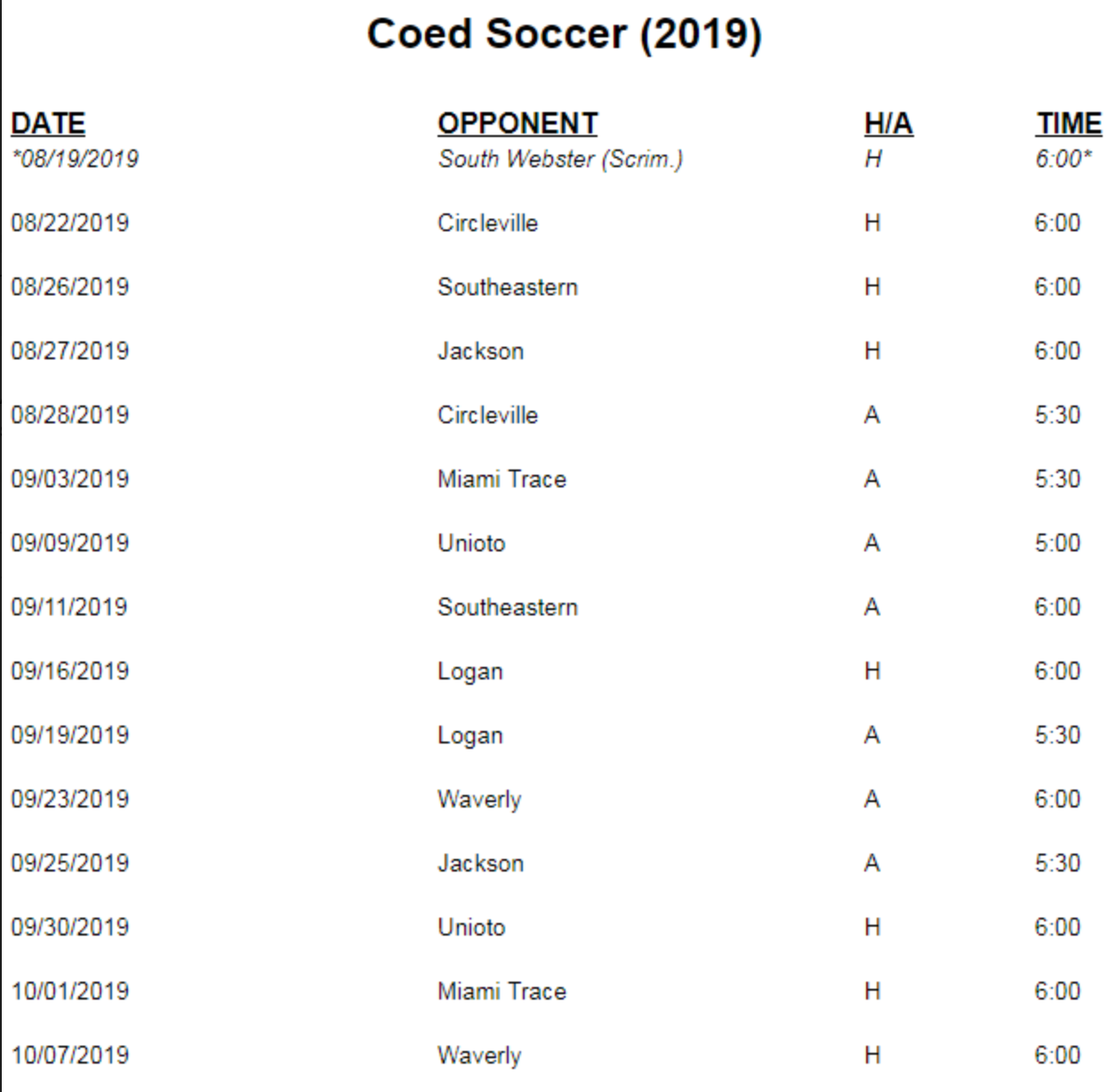
Task: Click Logan opponent on 09/16/2019 row
Action: click(x=470, y=671)
